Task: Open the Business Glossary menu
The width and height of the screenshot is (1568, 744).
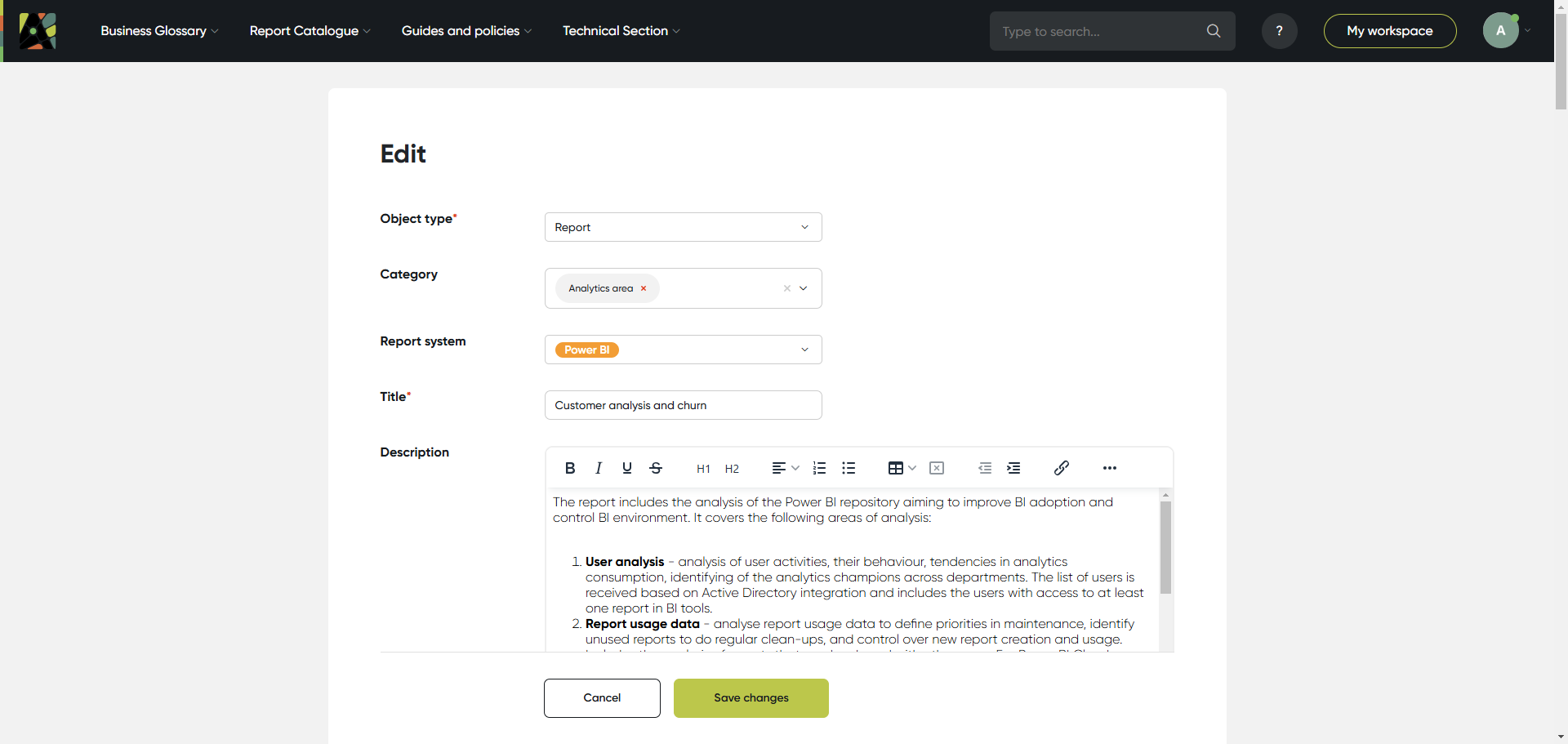Action: [159, 31]
